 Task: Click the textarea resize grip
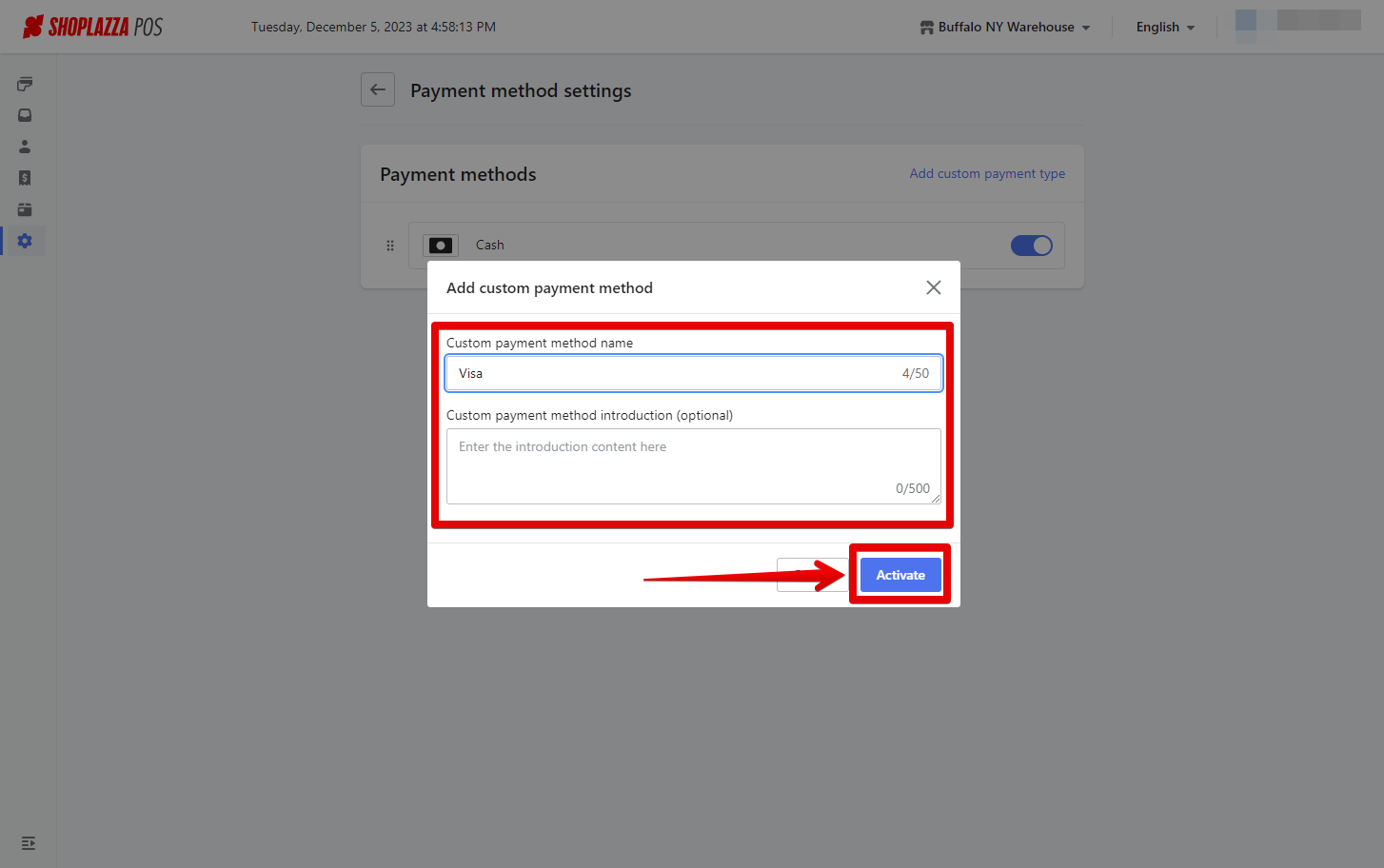tap(936, 499)
